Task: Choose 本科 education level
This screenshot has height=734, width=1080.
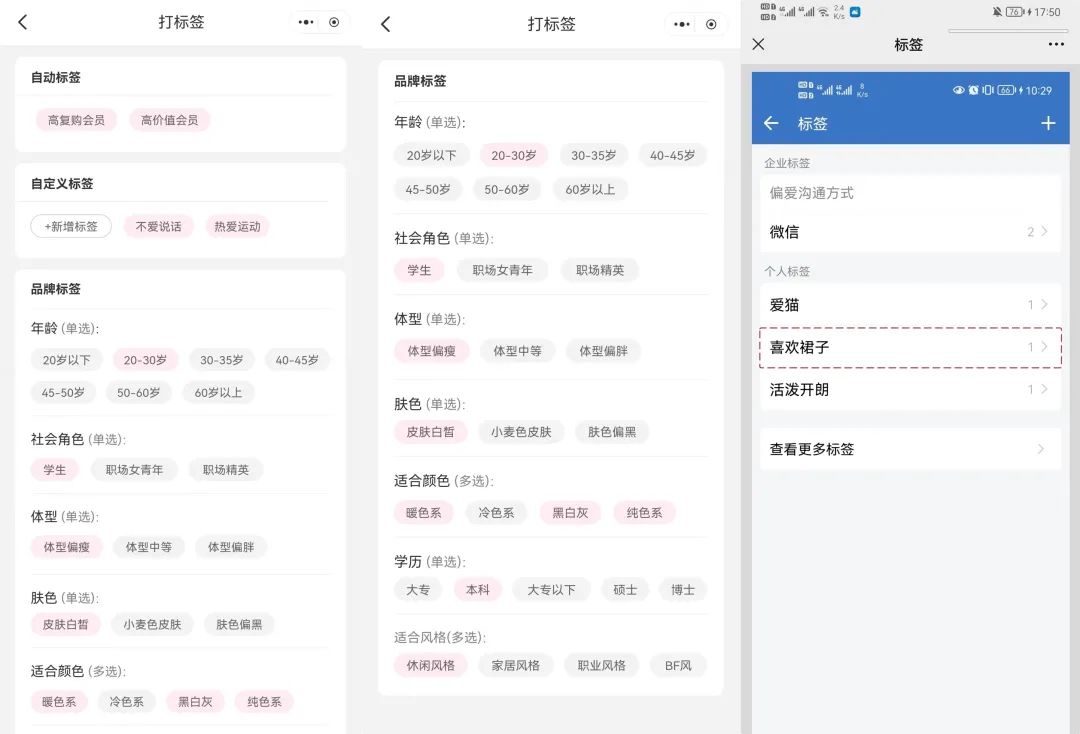Action: click(x=478, y=589)
